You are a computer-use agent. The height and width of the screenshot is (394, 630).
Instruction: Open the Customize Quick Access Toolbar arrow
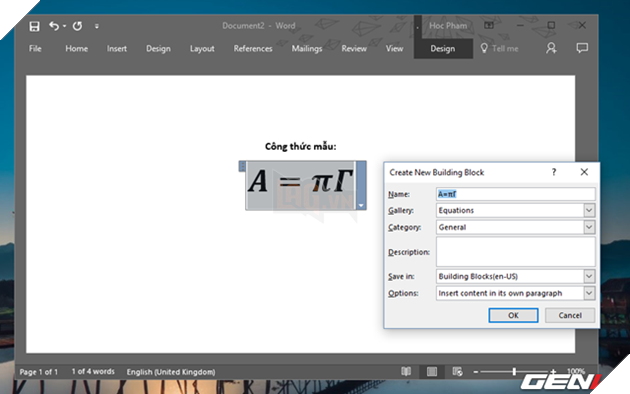pos(97,26)
